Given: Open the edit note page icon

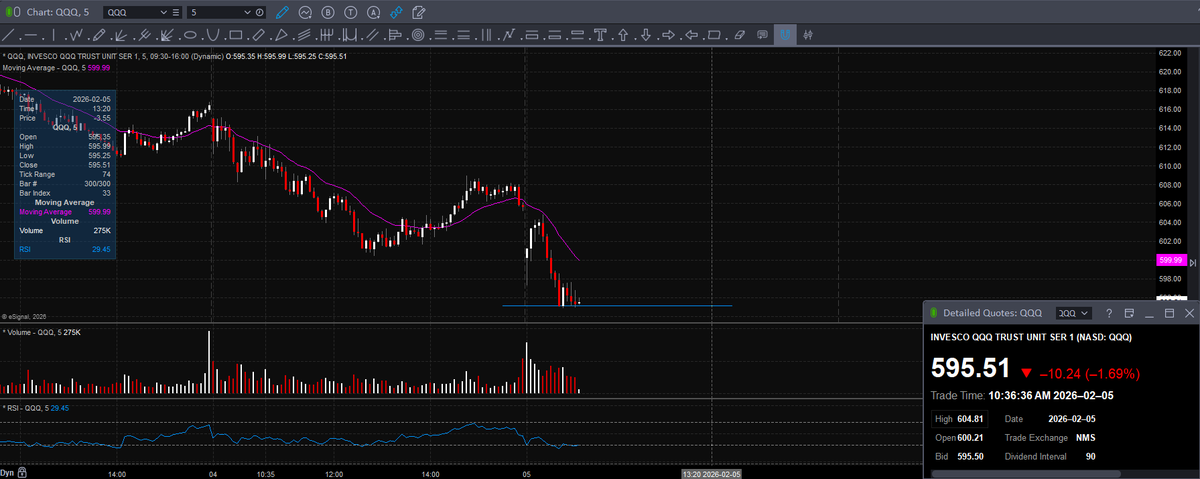Looking at the screenshot, I should tap(418, 12).
